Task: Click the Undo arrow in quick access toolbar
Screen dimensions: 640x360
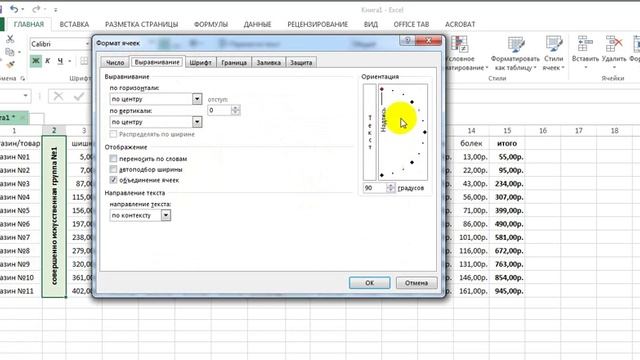Action: [x=14, y=9]
